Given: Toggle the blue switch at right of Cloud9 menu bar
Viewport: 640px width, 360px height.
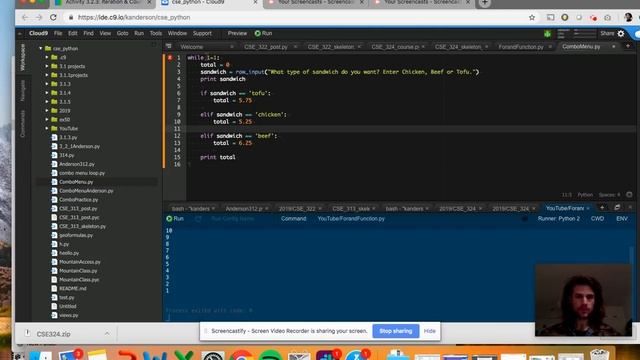Looking at the screenshot, I should click(637, 34).
